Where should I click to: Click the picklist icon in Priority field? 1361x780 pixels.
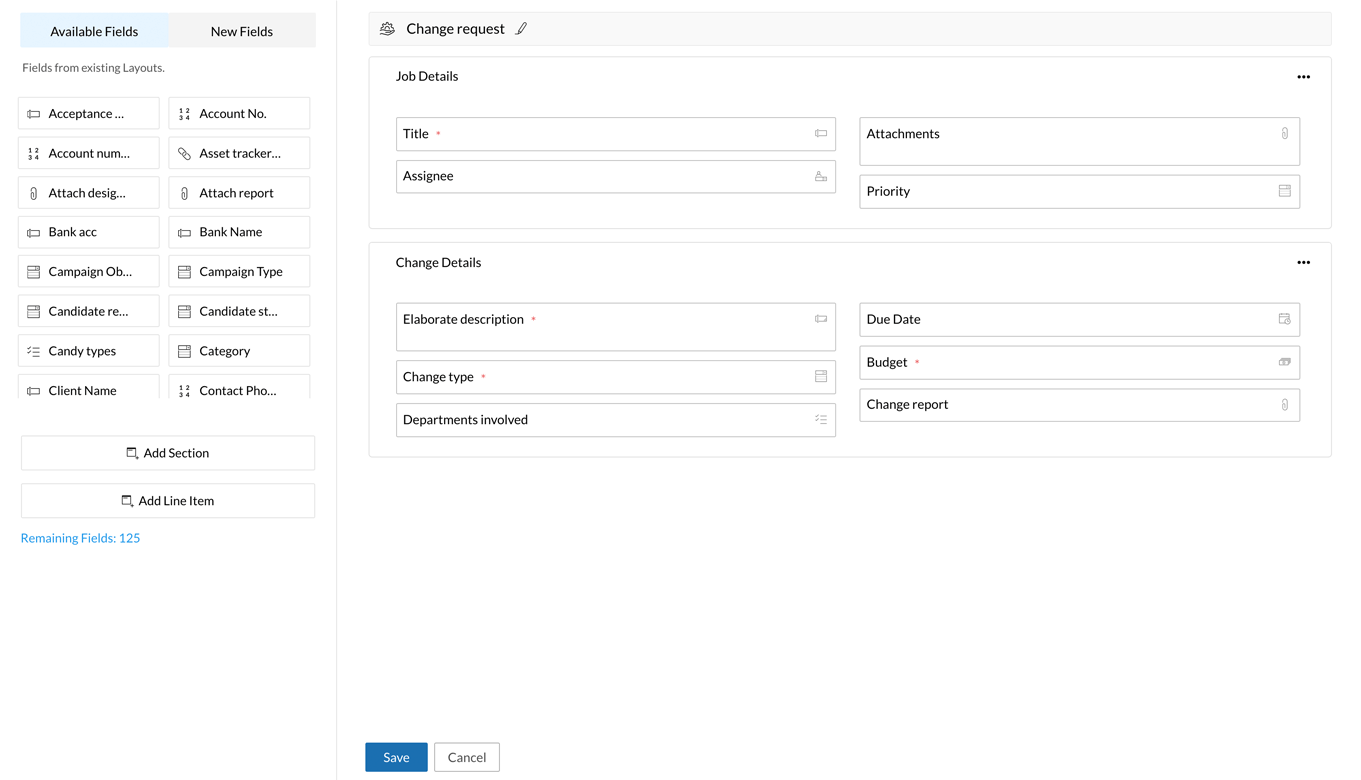coord(1285,191)
